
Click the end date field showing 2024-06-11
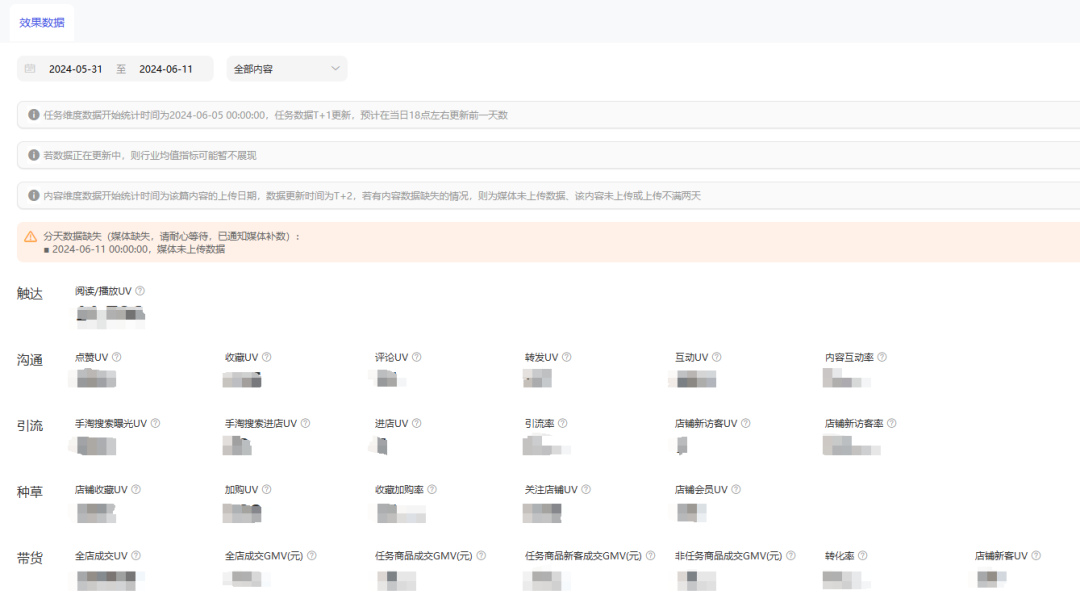click(167, 68)
